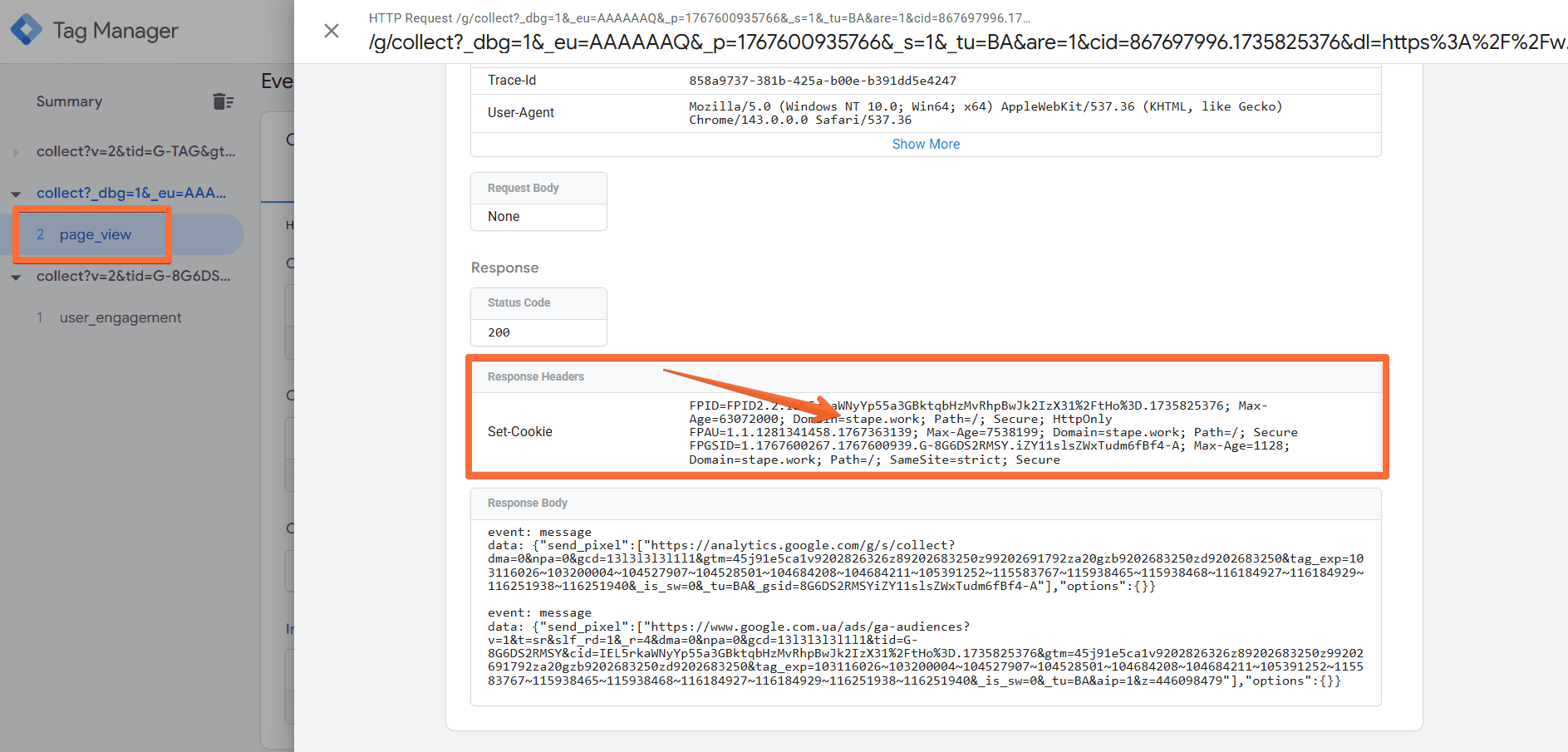Click the Request Body panel showing None
This screenshot has width=1568, height=752.
point(538,216)
